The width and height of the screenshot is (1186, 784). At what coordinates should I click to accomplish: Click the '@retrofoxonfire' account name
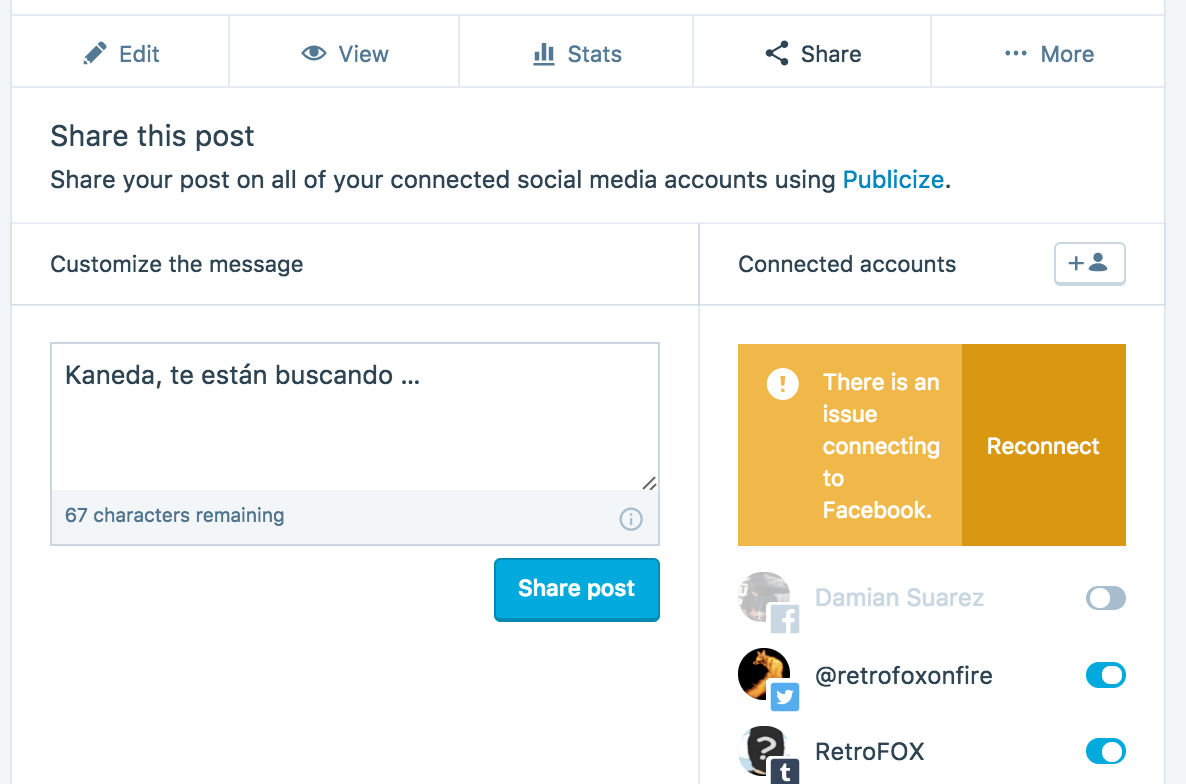(x=903, y=675)
